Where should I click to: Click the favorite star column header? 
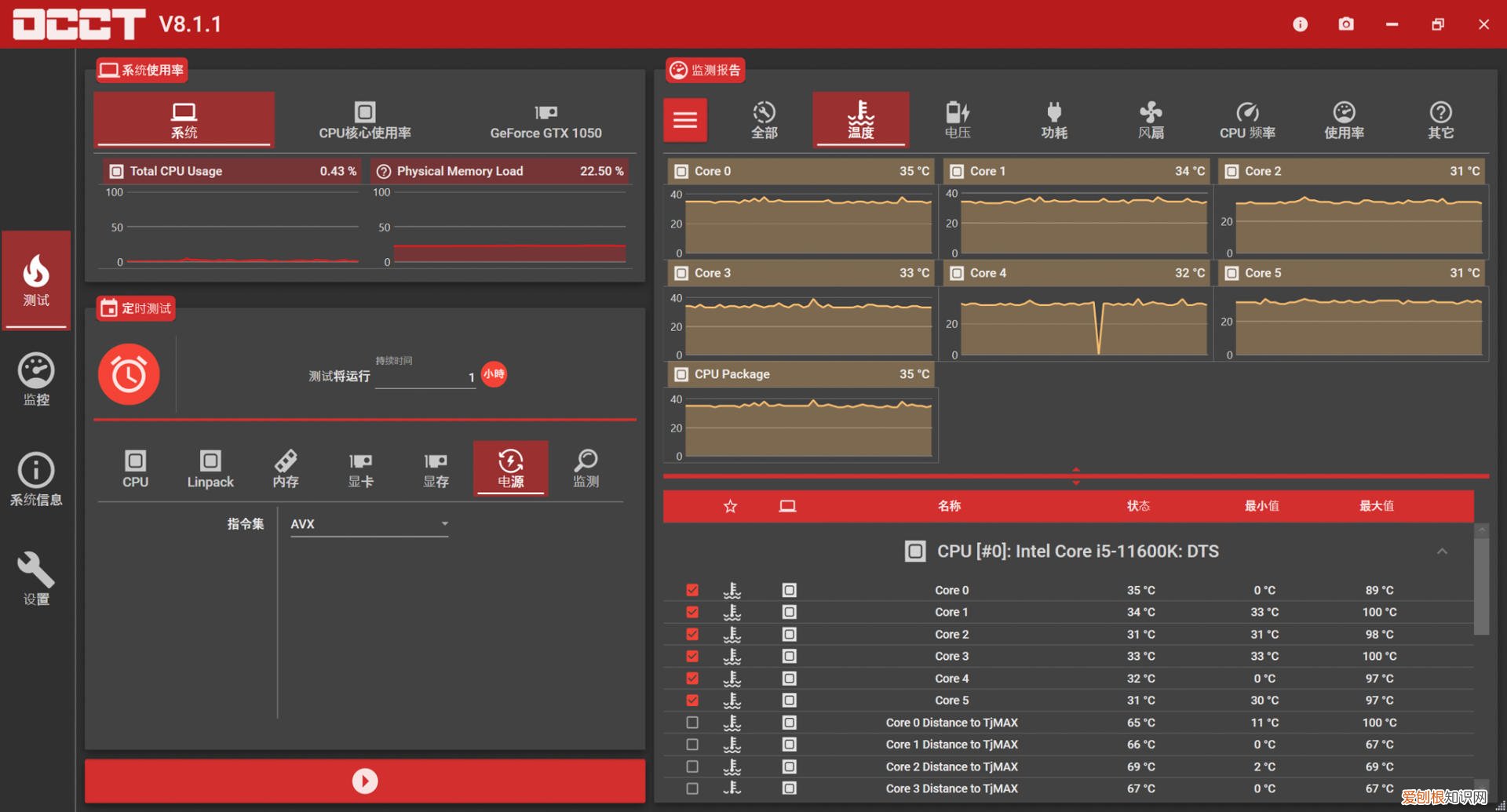coord(731,506)
